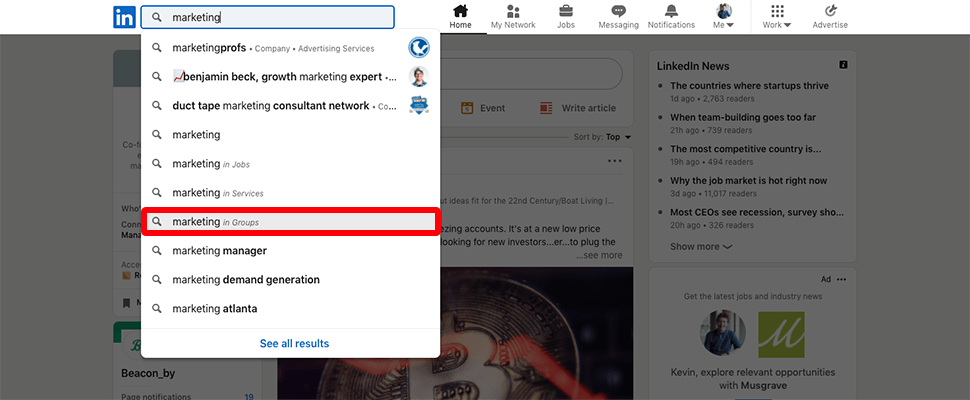Select duct tape marketing consultant network suggestion
The height and width of the screenshot is (400, 970).
coord(290,106)
